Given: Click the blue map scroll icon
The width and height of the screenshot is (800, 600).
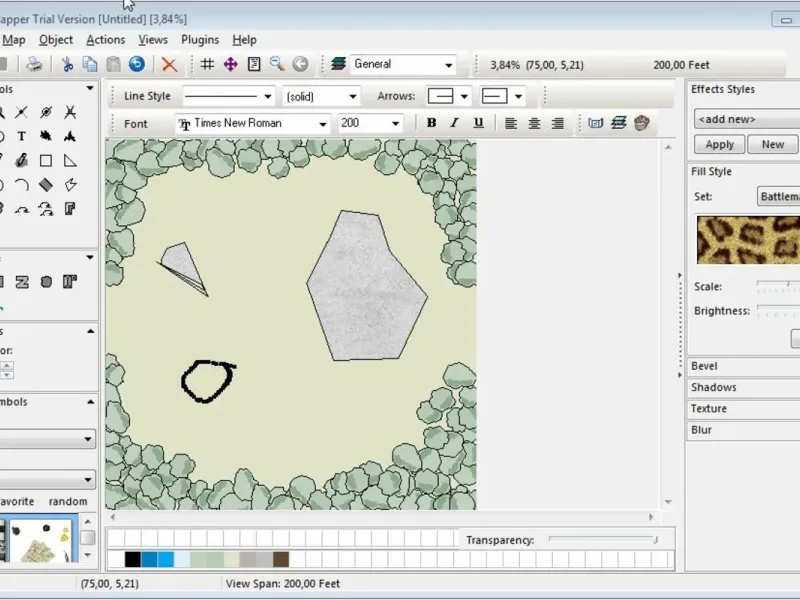Looking at the screenshot, I should (x=595, y=123).
